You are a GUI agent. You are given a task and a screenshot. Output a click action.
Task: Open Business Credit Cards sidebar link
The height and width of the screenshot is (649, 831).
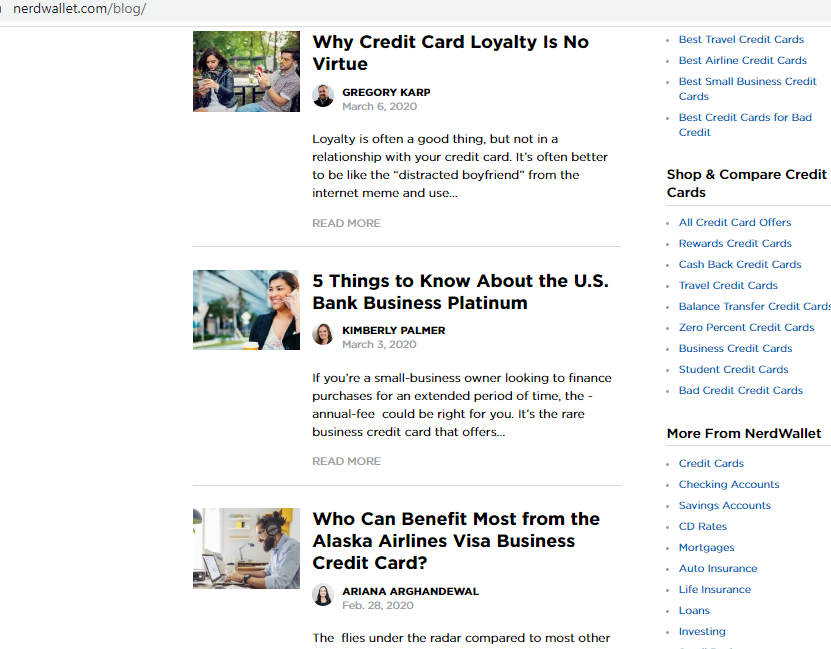[x=736, y=349]
